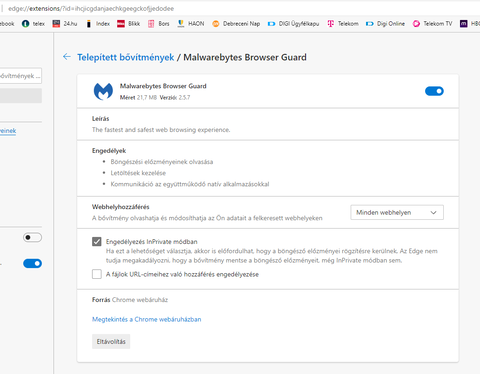Viewport: 480px width, 374px height.
Task: Turn on the gray sidebar toggle
Action: (32, 237)
